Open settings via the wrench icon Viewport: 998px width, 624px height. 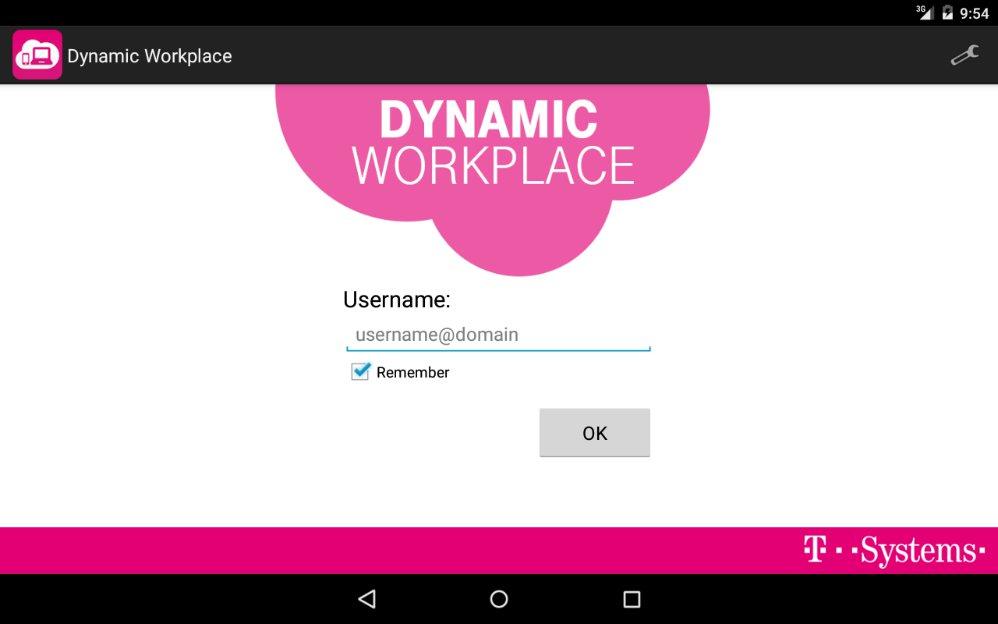point(964,55)
